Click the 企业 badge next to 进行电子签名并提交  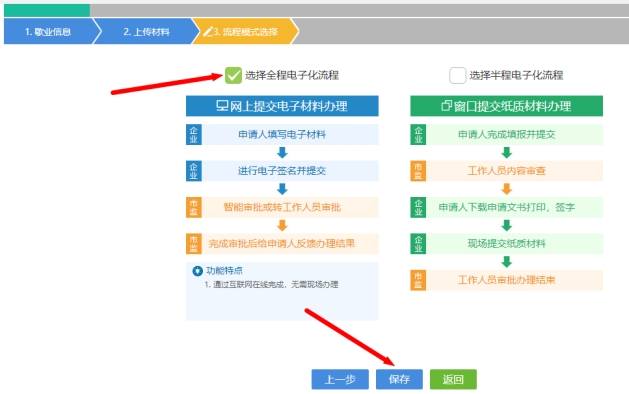click(x=194, y=171)
